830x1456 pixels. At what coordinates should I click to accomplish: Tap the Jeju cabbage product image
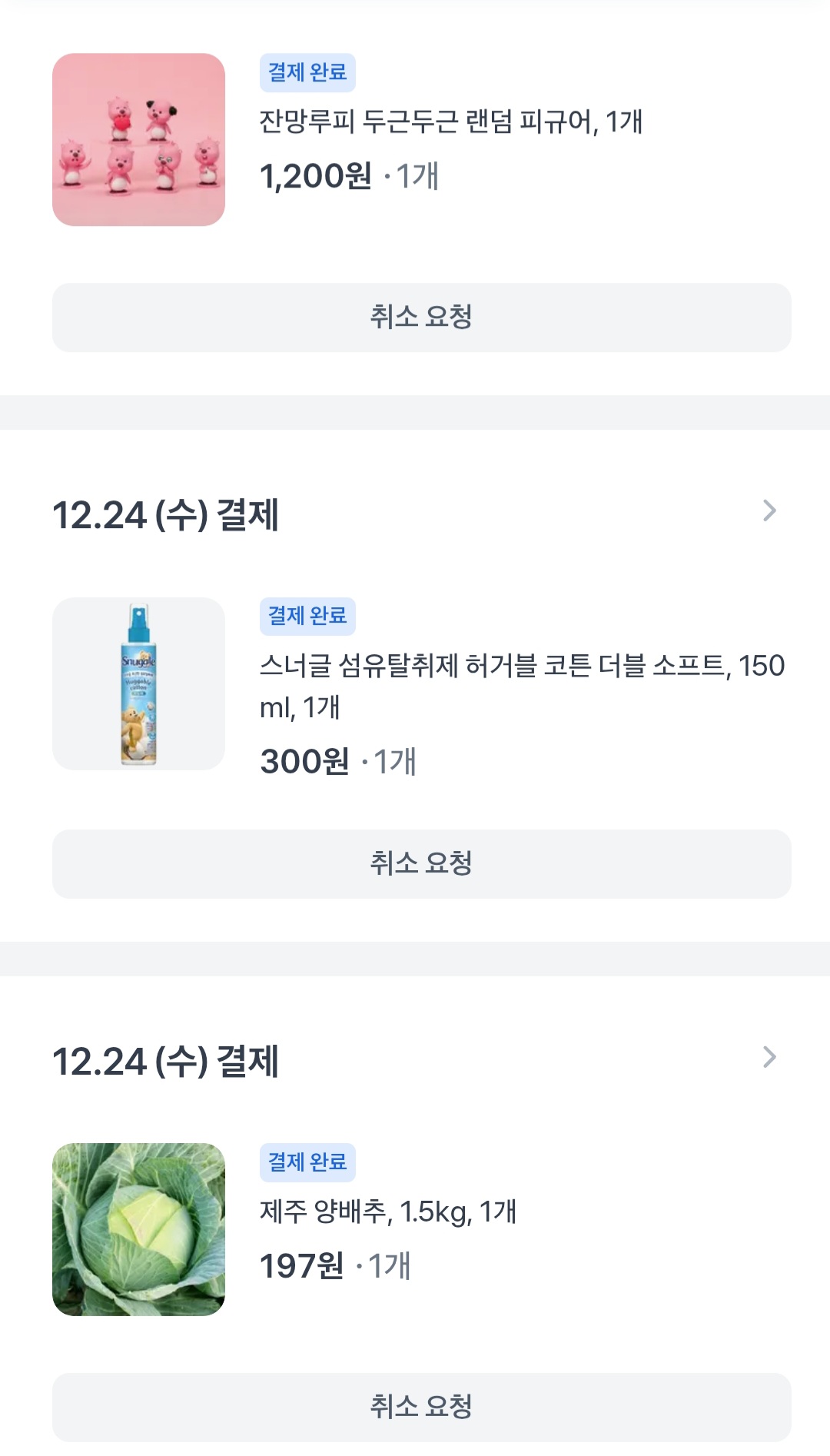[138, 1229]
